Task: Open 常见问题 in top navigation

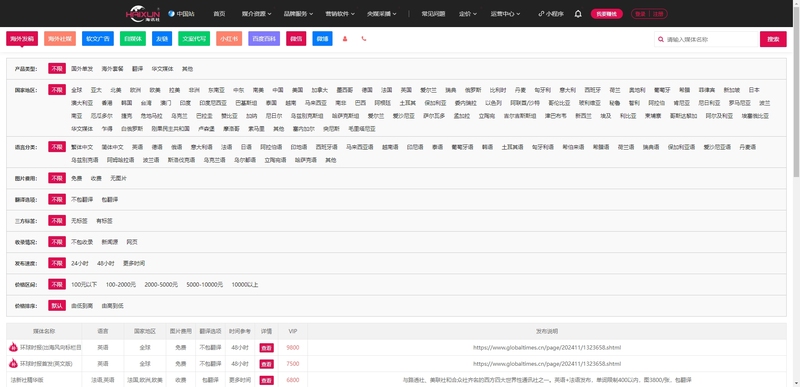Action: coord(433,14)
